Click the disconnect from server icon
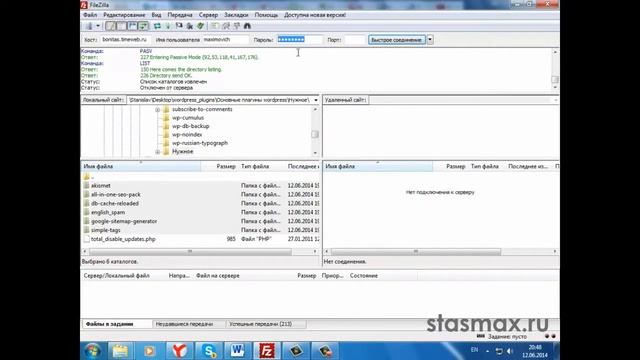Viewport: 640px width, 360px height. point(189,26)
